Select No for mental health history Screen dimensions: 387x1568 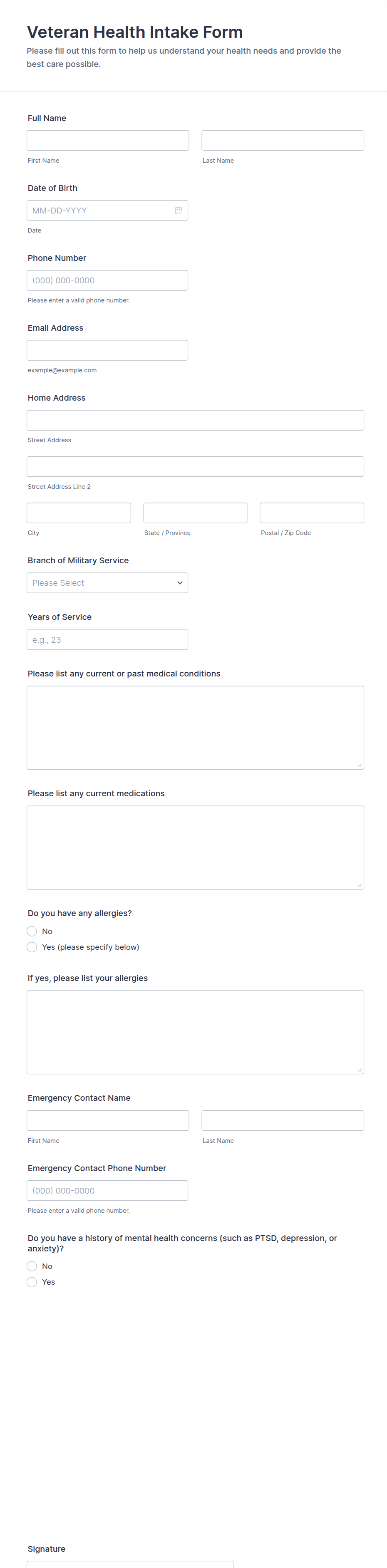click(x=32, y=1266)
